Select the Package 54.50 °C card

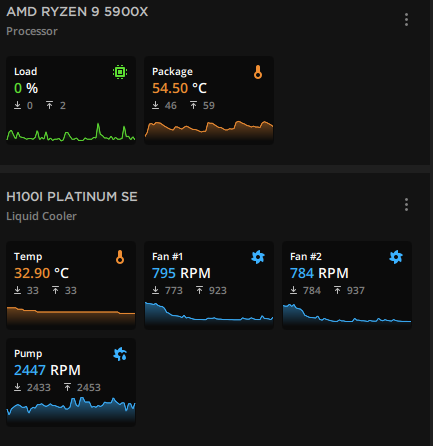pyautogui.click(x=209, y=100)
